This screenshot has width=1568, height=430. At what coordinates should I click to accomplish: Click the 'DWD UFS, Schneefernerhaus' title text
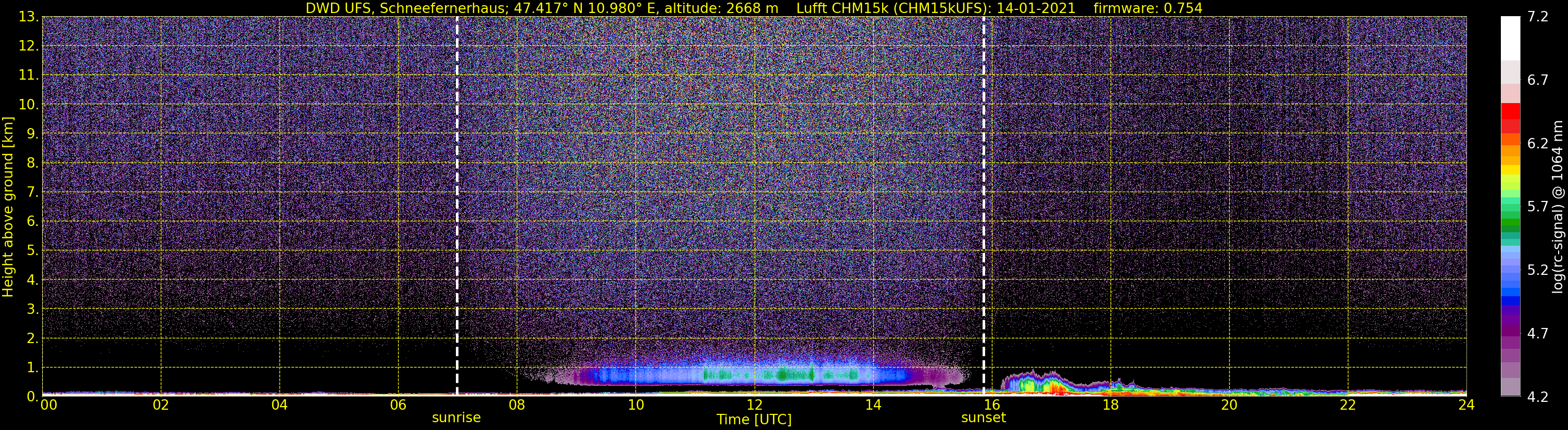(x=406, y=8)
